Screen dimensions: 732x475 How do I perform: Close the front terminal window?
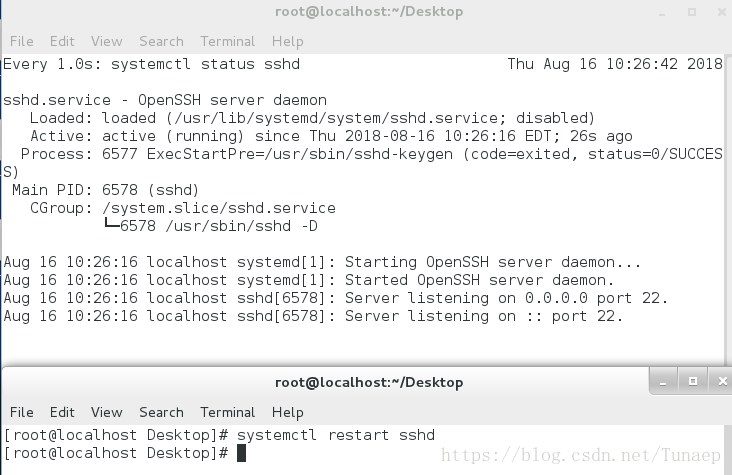point(722,382)
